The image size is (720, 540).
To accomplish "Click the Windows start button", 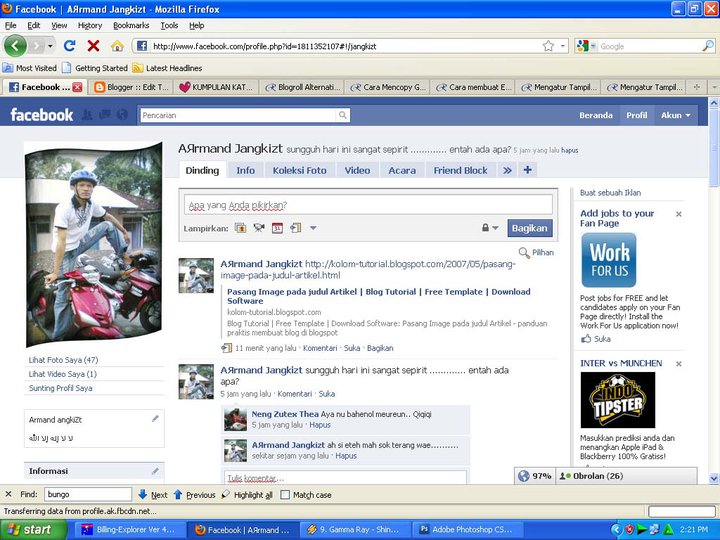I will [x=33, y=530].
